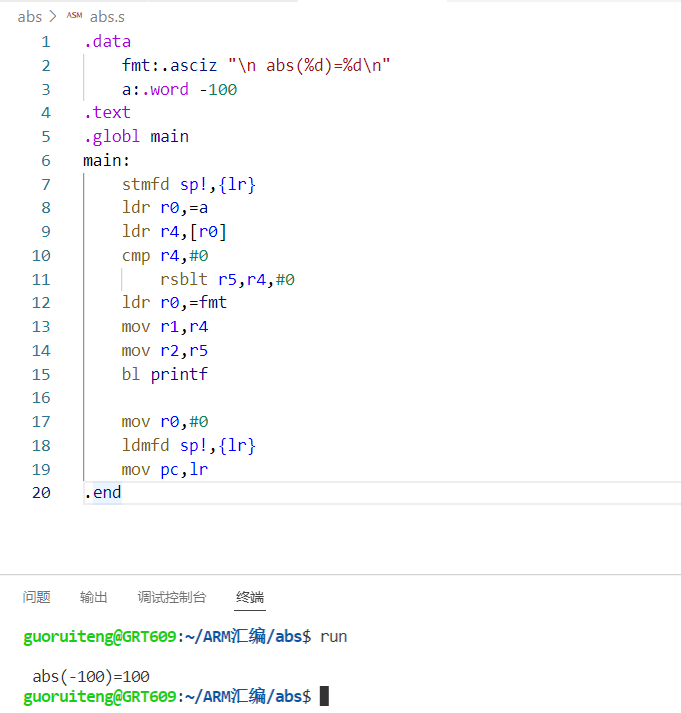Click 'rsblt r5,r4,#0' on line 11
The height and width of the screenshot is (713, 681).
(x=227, y=279)
